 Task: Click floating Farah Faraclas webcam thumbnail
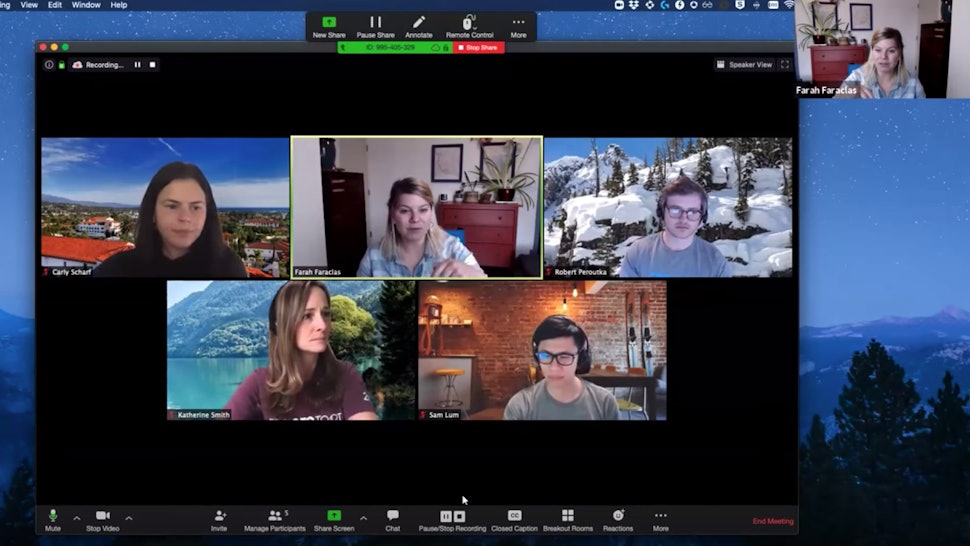(x=882, y=49)
